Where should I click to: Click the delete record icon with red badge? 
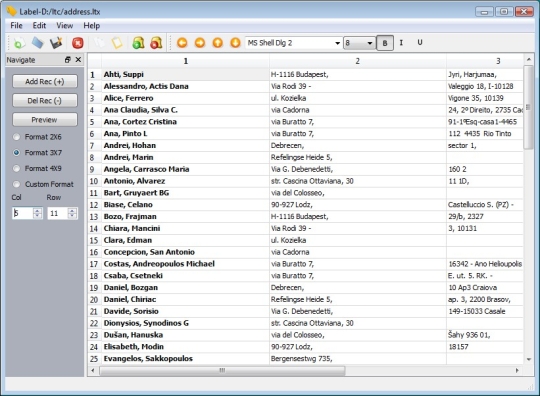coord(156,43)
